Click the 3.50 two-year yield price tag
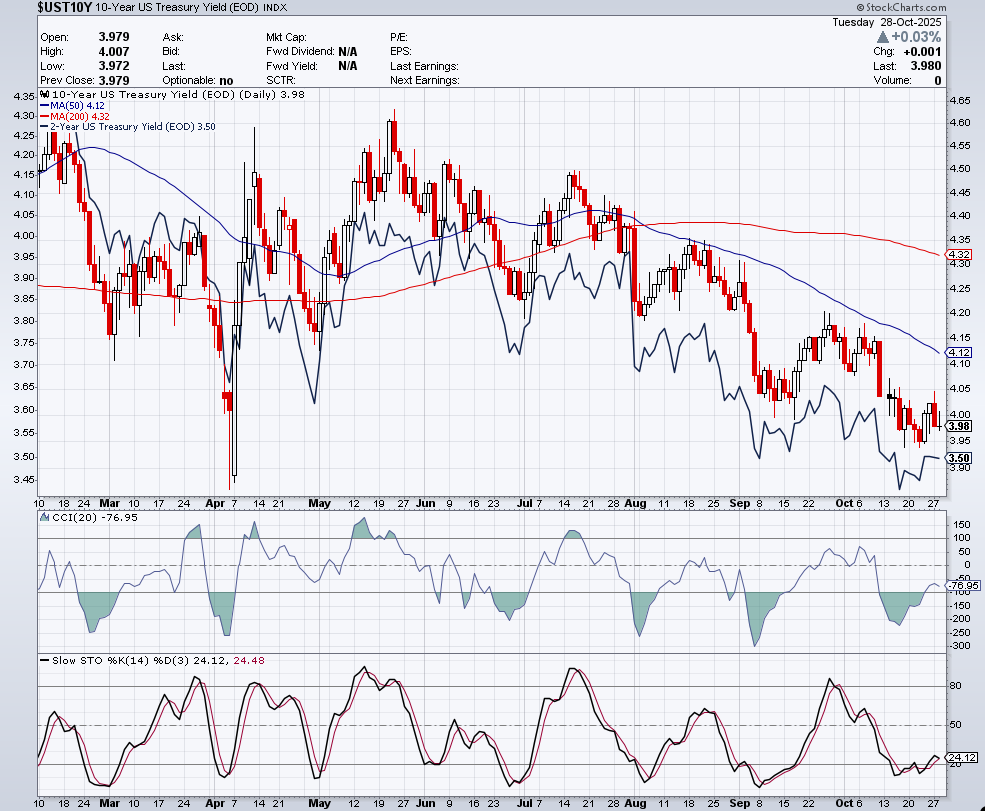Image resolution: width=985 pixels, height=811 pixels. pos(959,457)
